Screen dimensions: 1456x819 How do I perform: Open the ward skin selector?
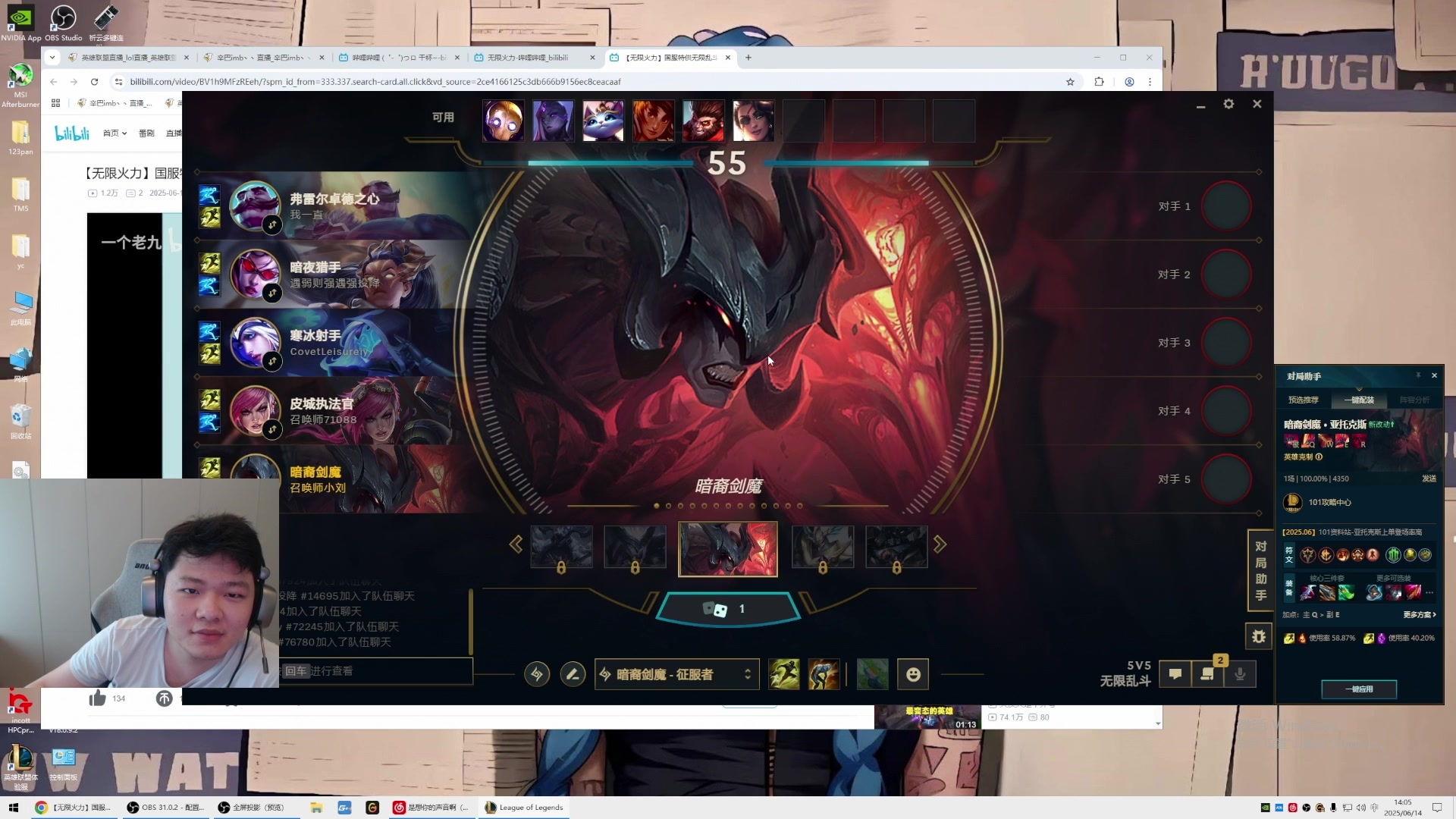[872, 674]
